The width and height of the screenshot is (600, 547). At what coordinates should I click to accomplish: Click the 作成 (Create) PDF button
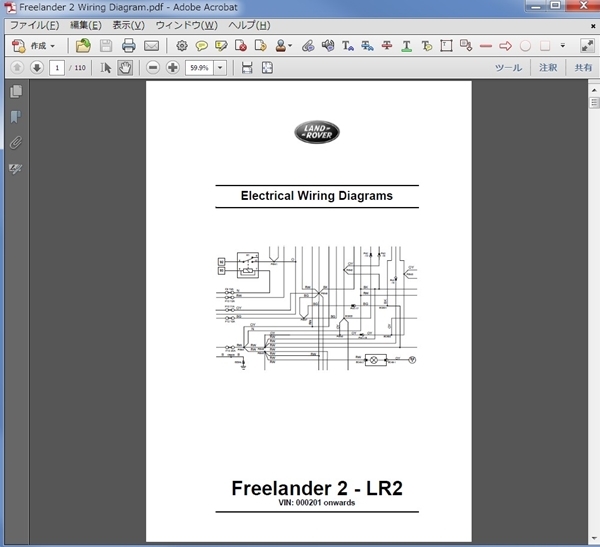point(34,46)
